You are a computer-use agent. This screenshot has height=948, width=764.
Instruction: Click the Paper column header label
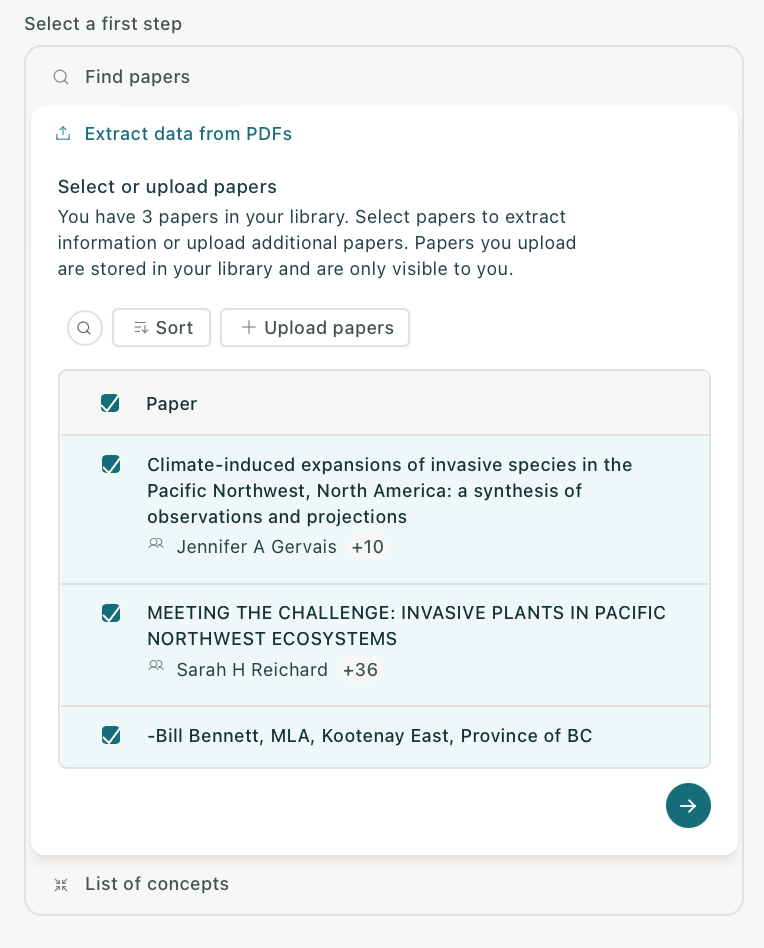point(172,404)
